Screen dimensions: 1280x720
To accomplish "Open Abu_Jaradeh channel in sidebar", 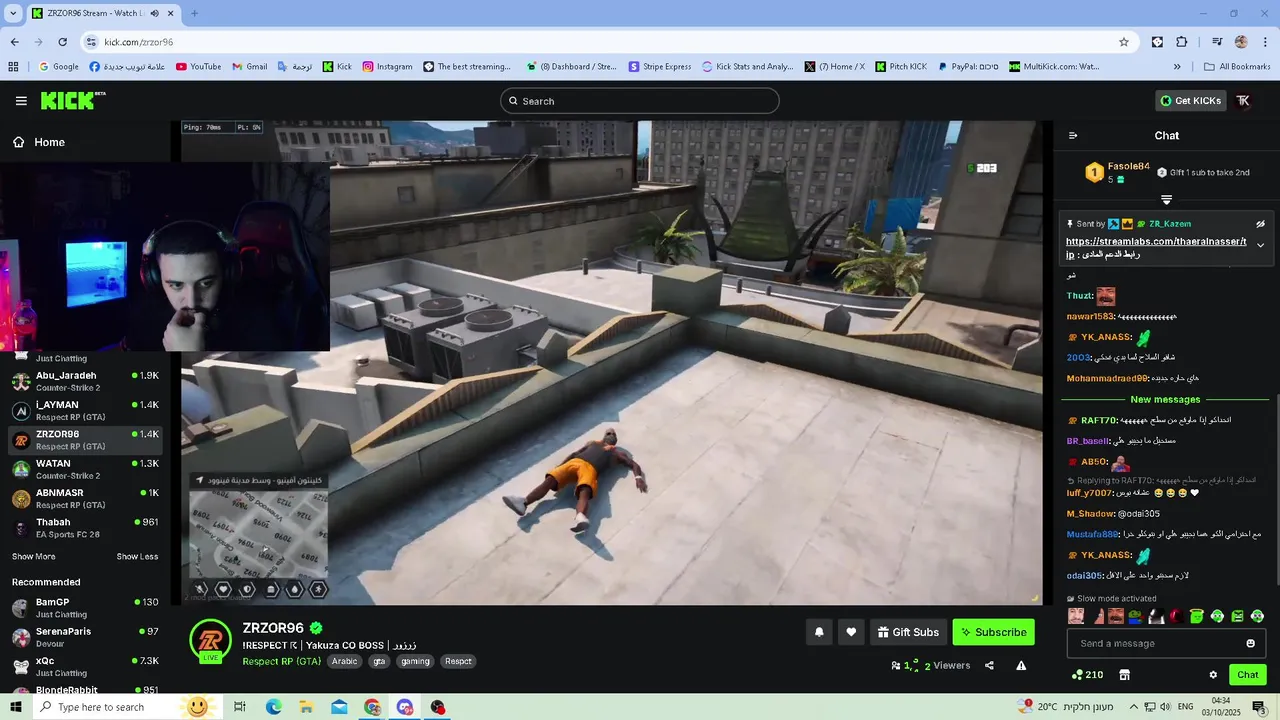I will point(85,381).
